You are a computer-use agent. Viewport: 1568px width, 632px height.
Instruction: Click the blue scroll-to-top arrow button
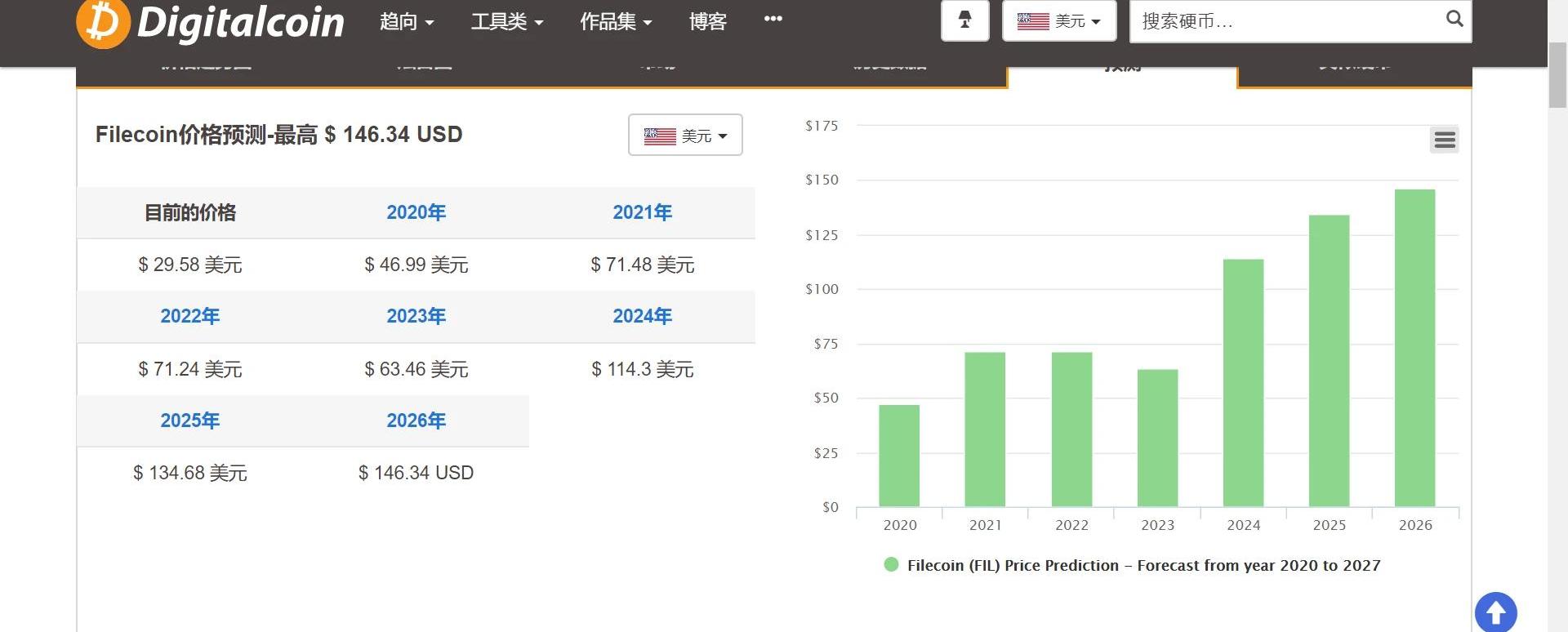(x=1495, y=612)
